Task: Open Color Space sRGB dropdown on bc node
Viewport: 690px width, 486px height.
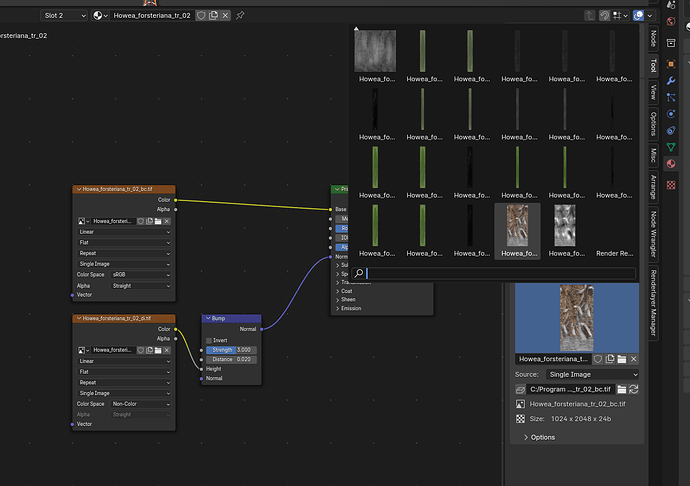Action: (141, 275)
